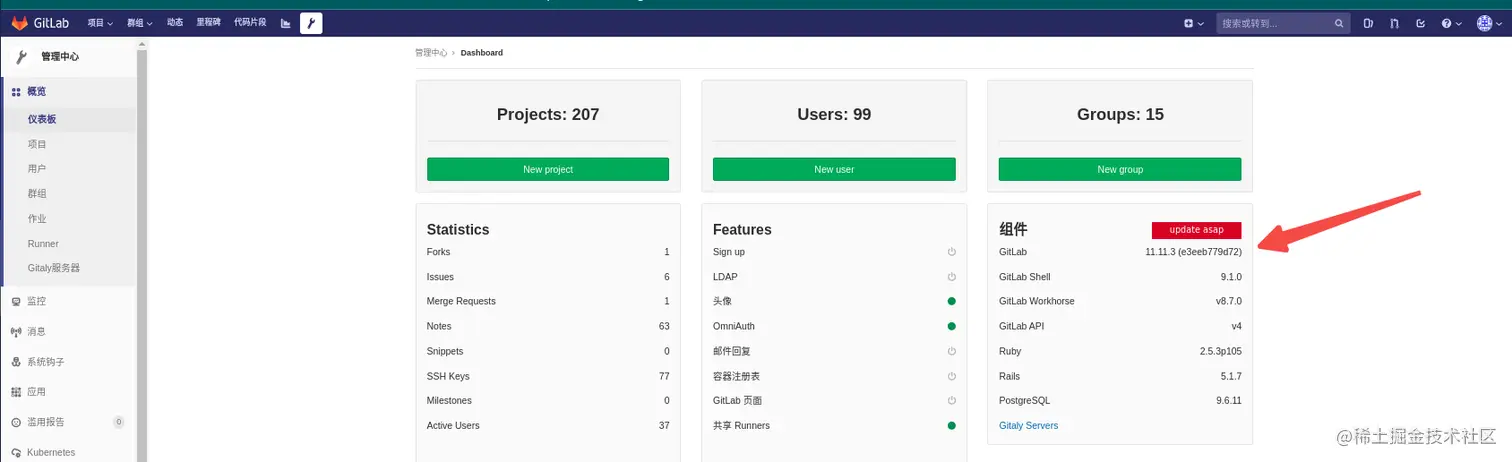This screenshot has width=1512, height=462.
Task: Click the 滥用报告 count badge showing 0
Action: coord(118,422)
